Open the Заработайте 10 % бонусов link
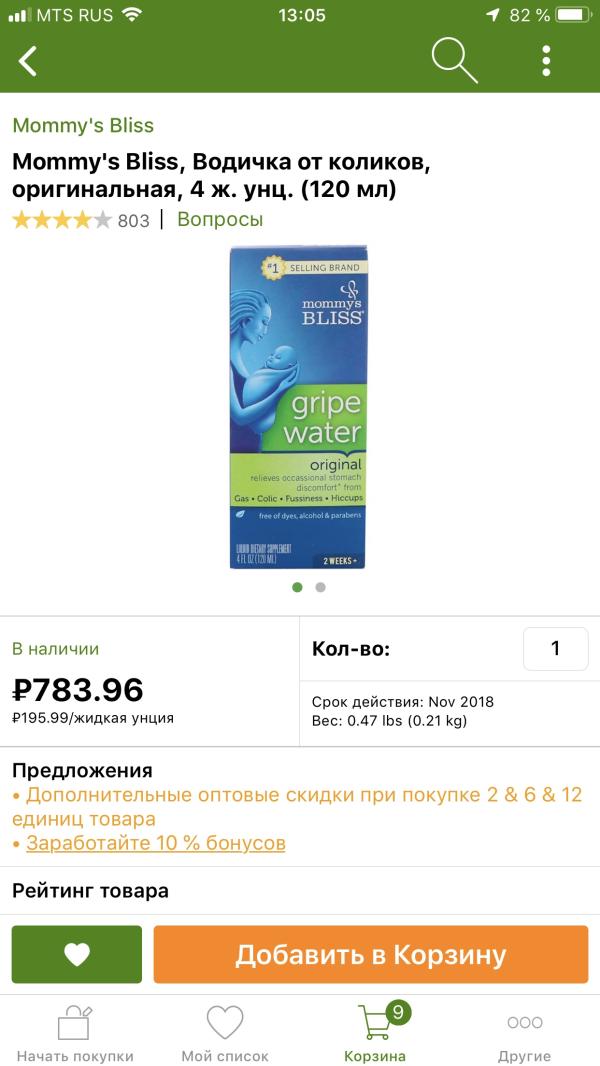This screenshot has height=1066, width=600. point(156,843)
